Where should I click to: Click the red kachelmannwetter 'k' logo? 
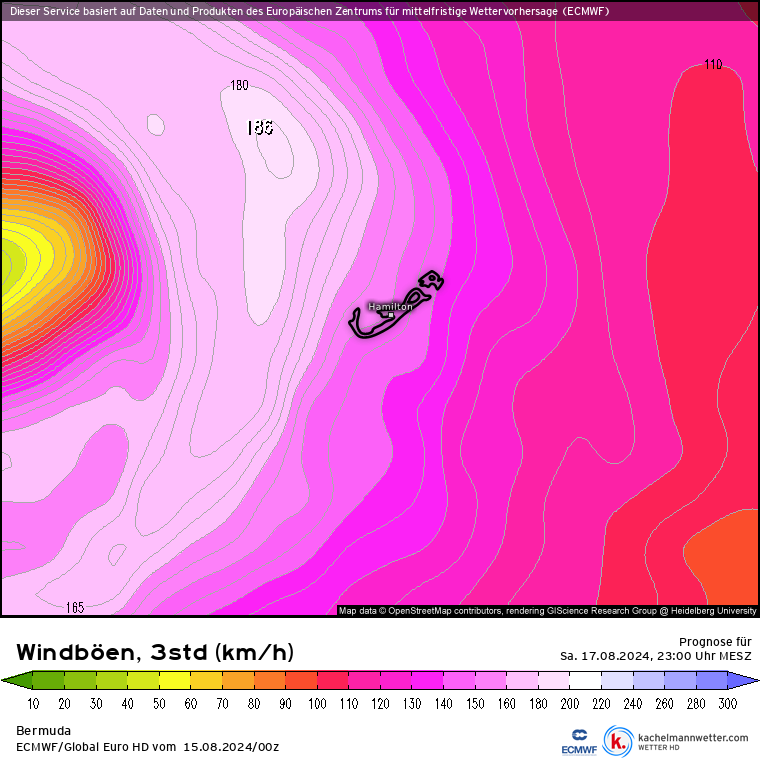point(618,741)
